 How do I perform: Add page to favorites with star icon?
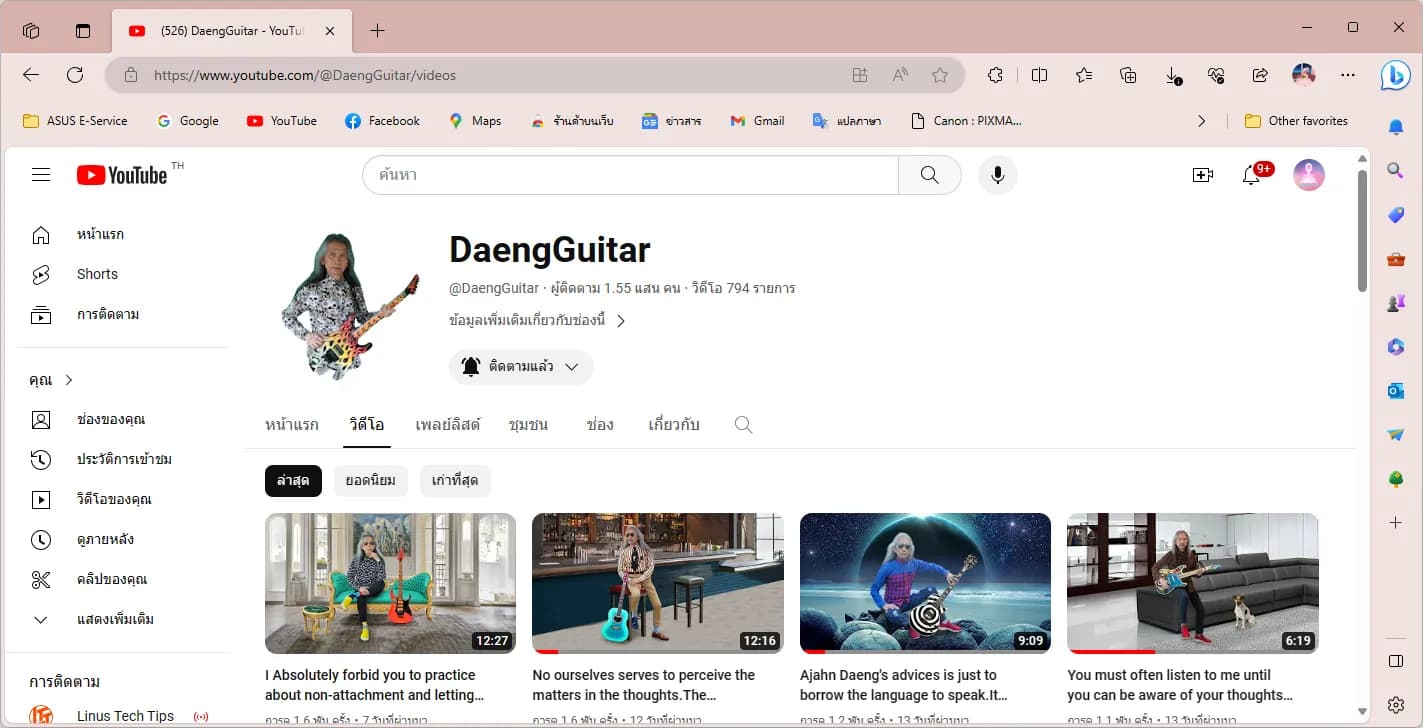939,75
